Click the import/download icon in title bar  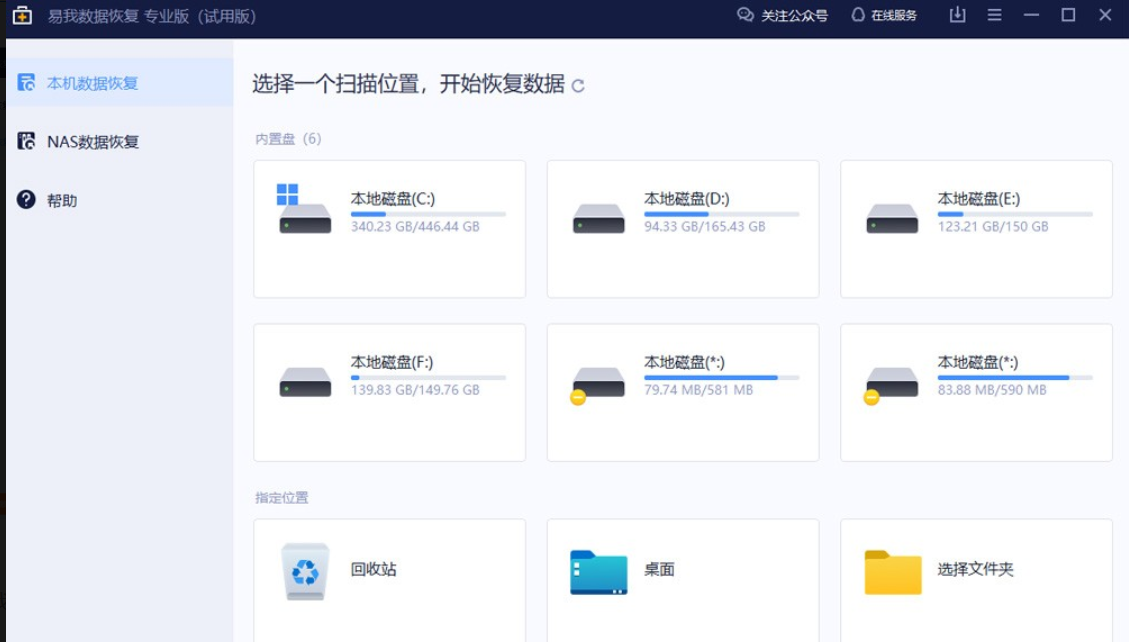tap(957, 15)
